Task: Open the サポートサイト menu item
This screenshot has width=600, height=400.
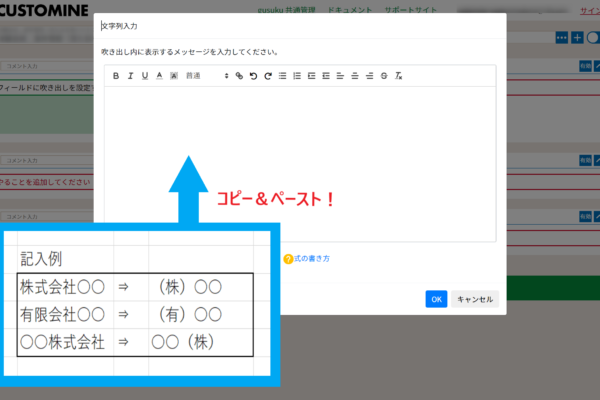Action: [x=411, y=10]
